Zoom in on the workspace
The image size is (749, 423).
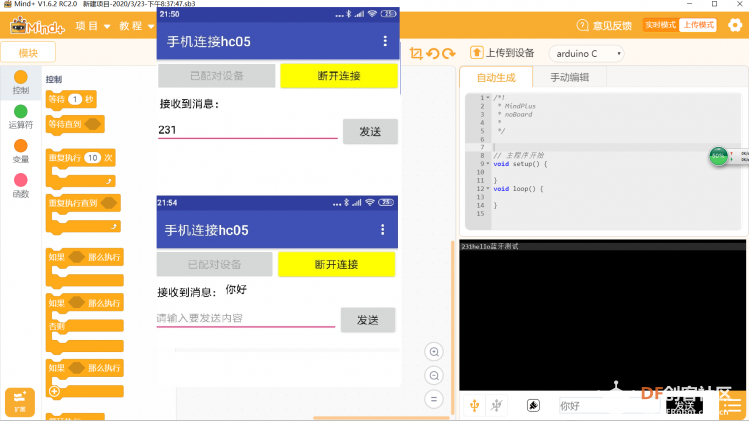[x=434, y=352]
